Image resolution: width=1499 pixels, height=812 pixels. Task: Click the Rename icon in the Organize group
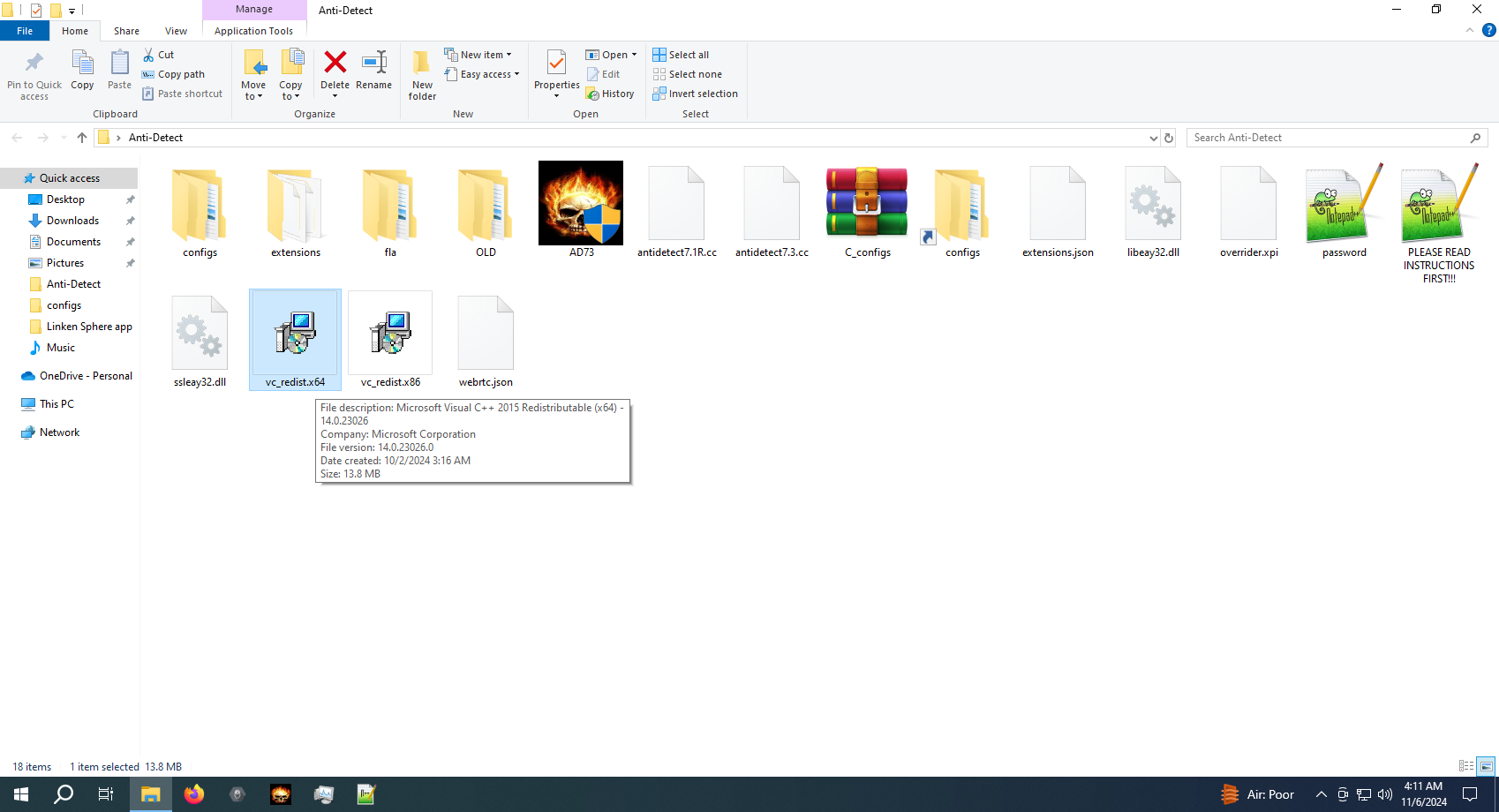(x=373, y=71)
